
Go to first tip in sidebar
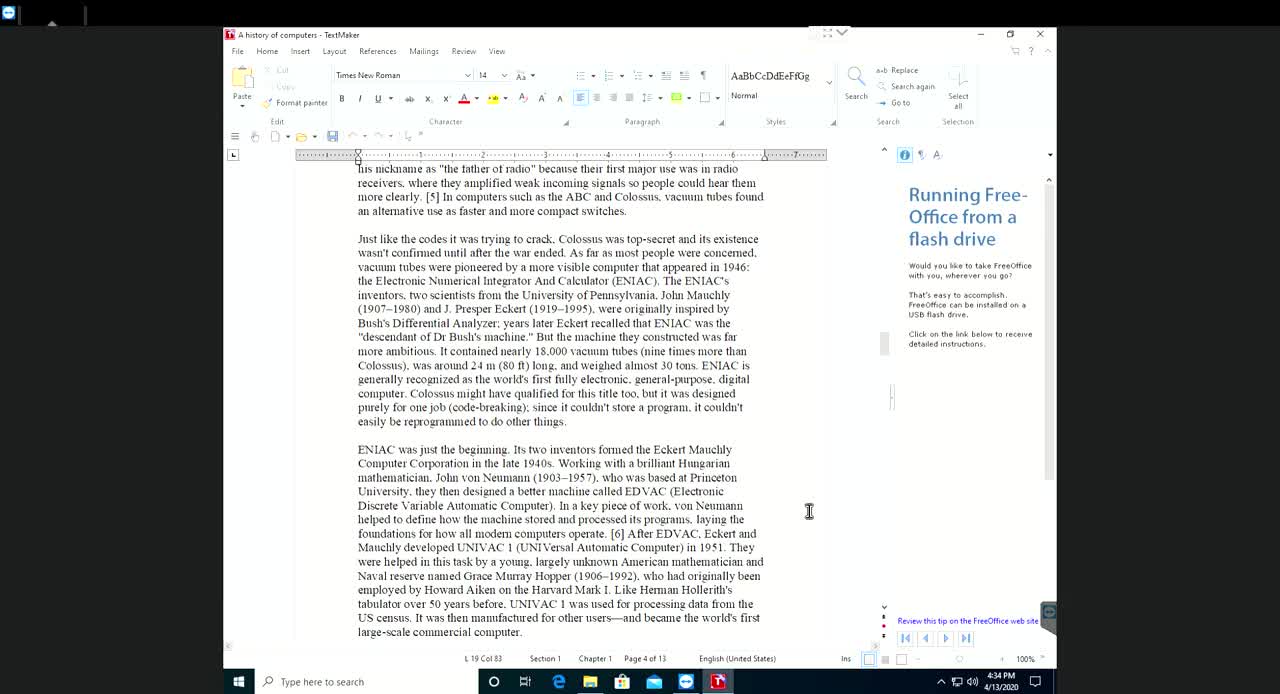coord(905,638)
